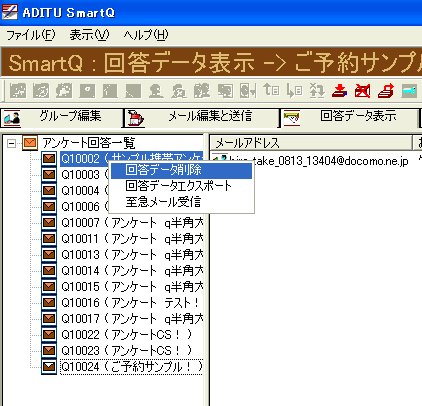Choose 至急メール受信 in the context menu
422x406 pixels.
181,202
